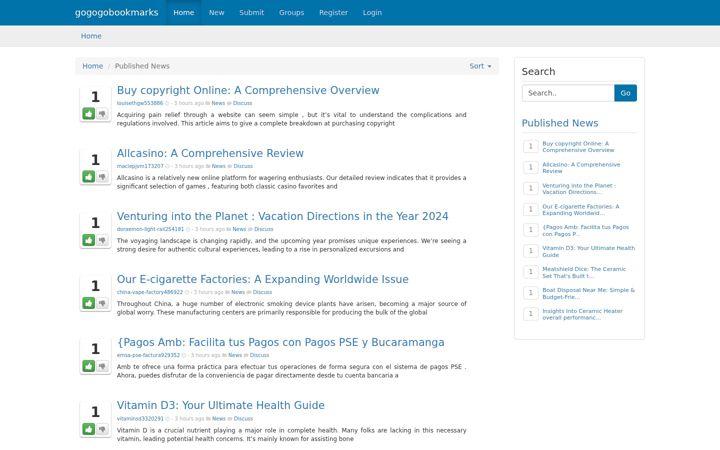
Task: Click Home breadcrumb beside Published News
Action: coord(92,66)
